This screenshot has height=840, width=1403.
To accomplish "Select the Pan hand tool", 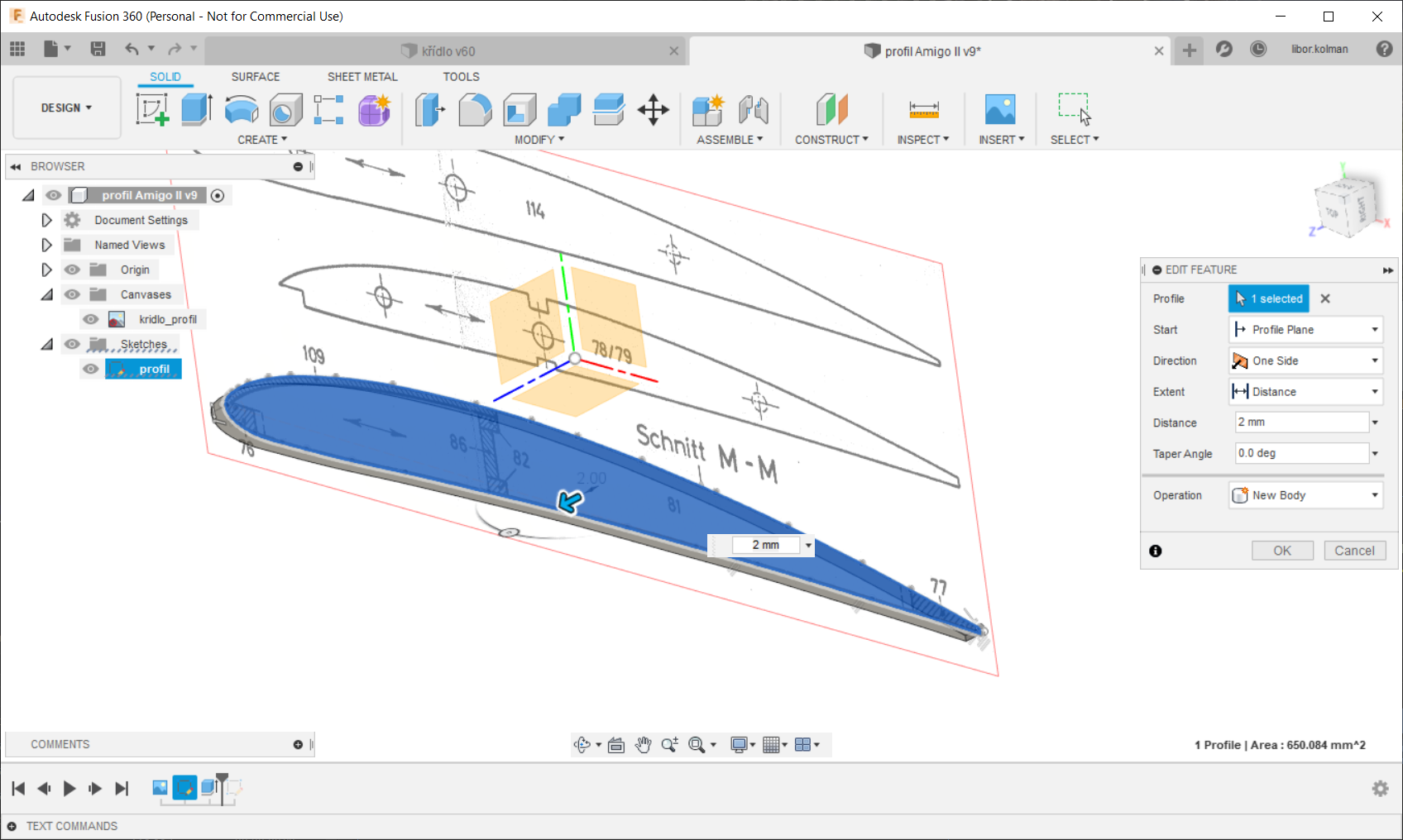I will (x=643, y=745).
